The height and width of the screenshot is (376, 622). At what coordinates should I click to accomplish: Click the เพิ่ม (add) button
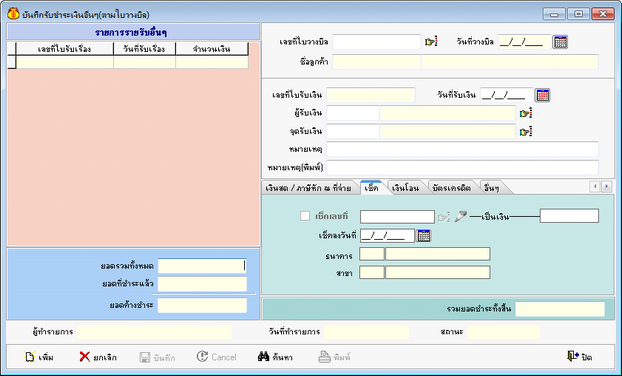[x=39, y=357]
